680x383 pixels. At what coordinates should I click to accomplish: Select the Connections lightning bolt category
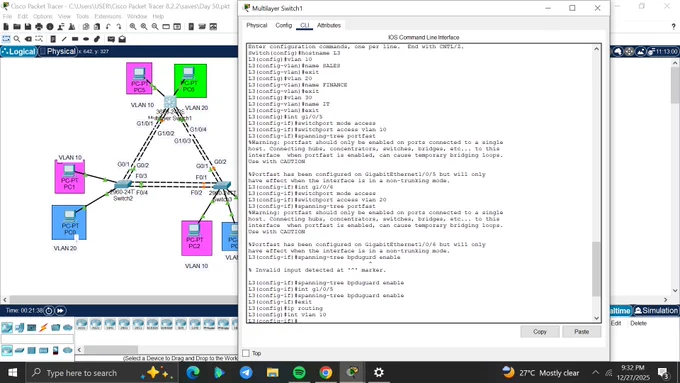pyautogui.click(x=43, y=327)
